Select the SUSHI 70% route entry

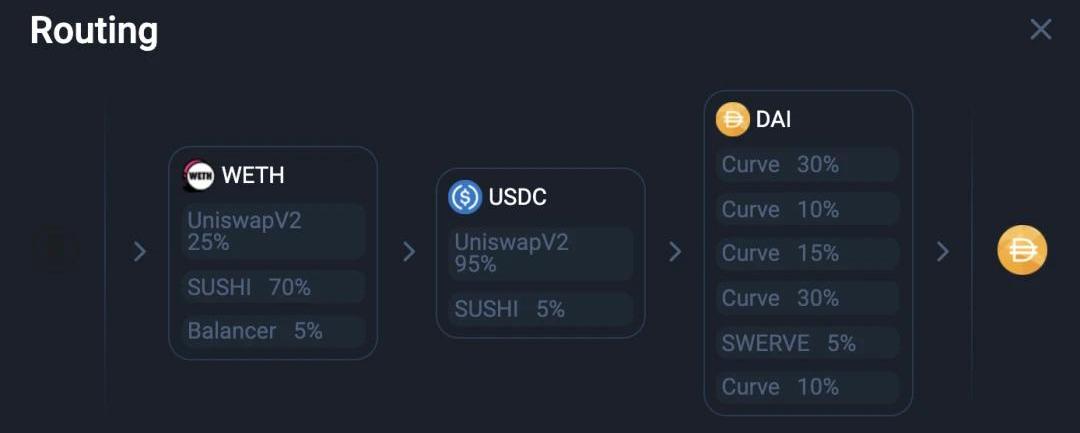click(x=273, y=287)
